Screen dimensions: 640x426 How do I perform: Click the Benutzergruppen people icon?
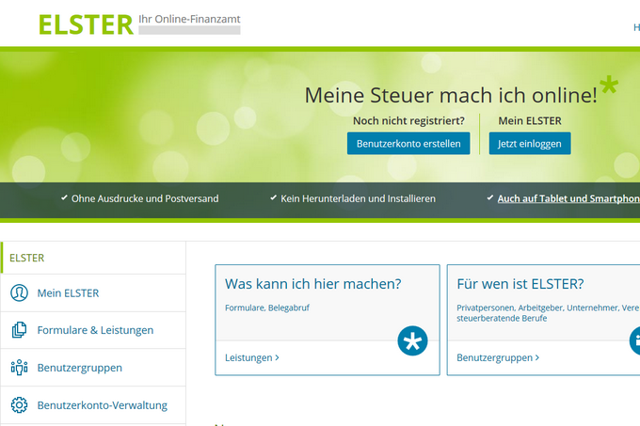tap(19, 367)
